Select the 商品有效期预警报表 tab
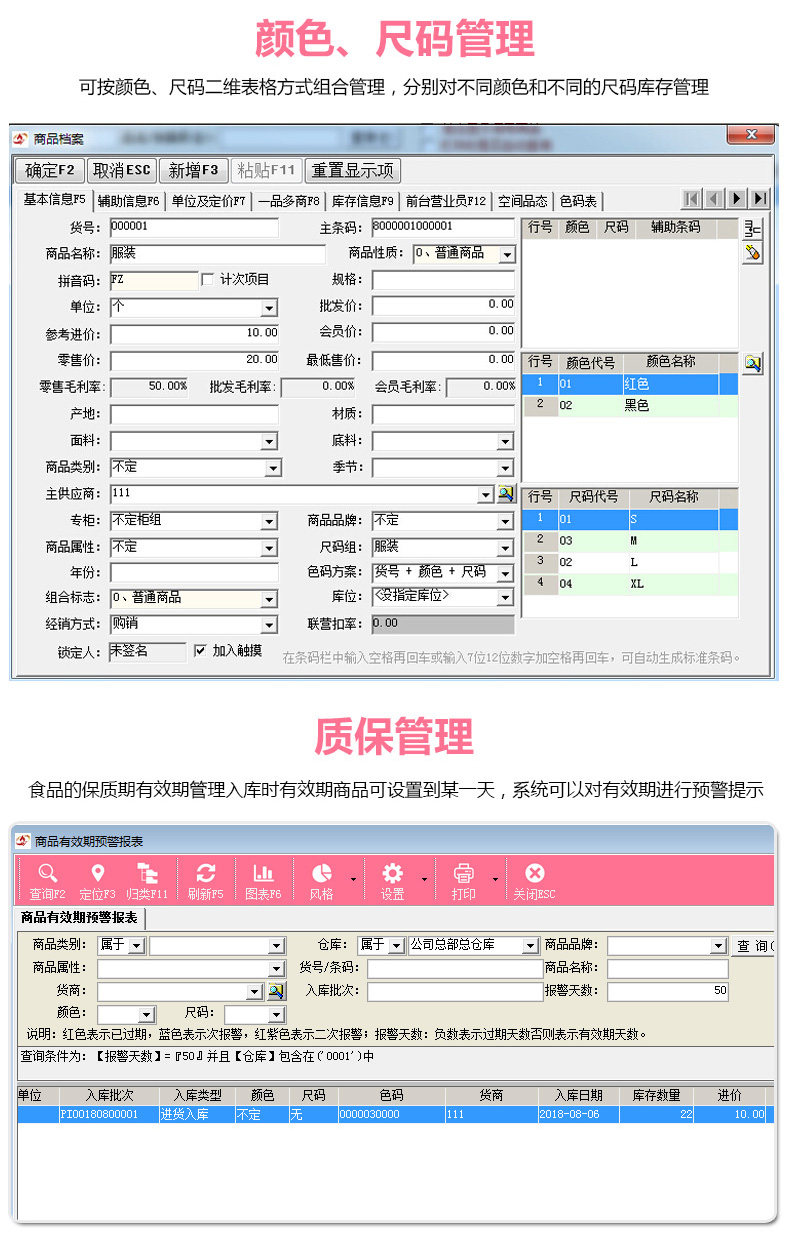The height and width of the screenshot is (1251, 790). click(80, 918)
